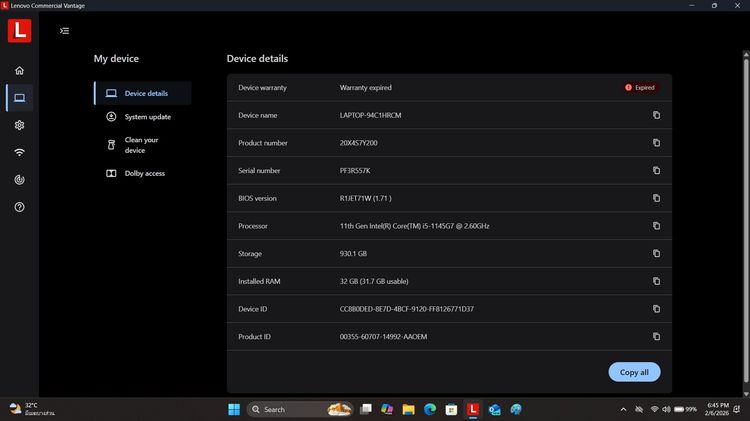Copy the Device ID value

click(656, 309)
